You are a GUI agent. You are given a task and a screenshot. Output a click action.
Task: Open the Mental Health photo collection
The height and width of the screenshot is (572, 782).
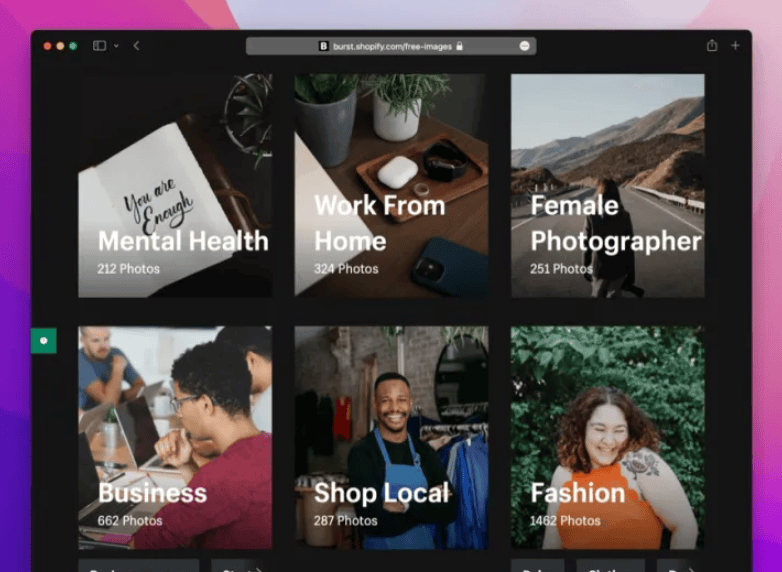pos(175,185)
